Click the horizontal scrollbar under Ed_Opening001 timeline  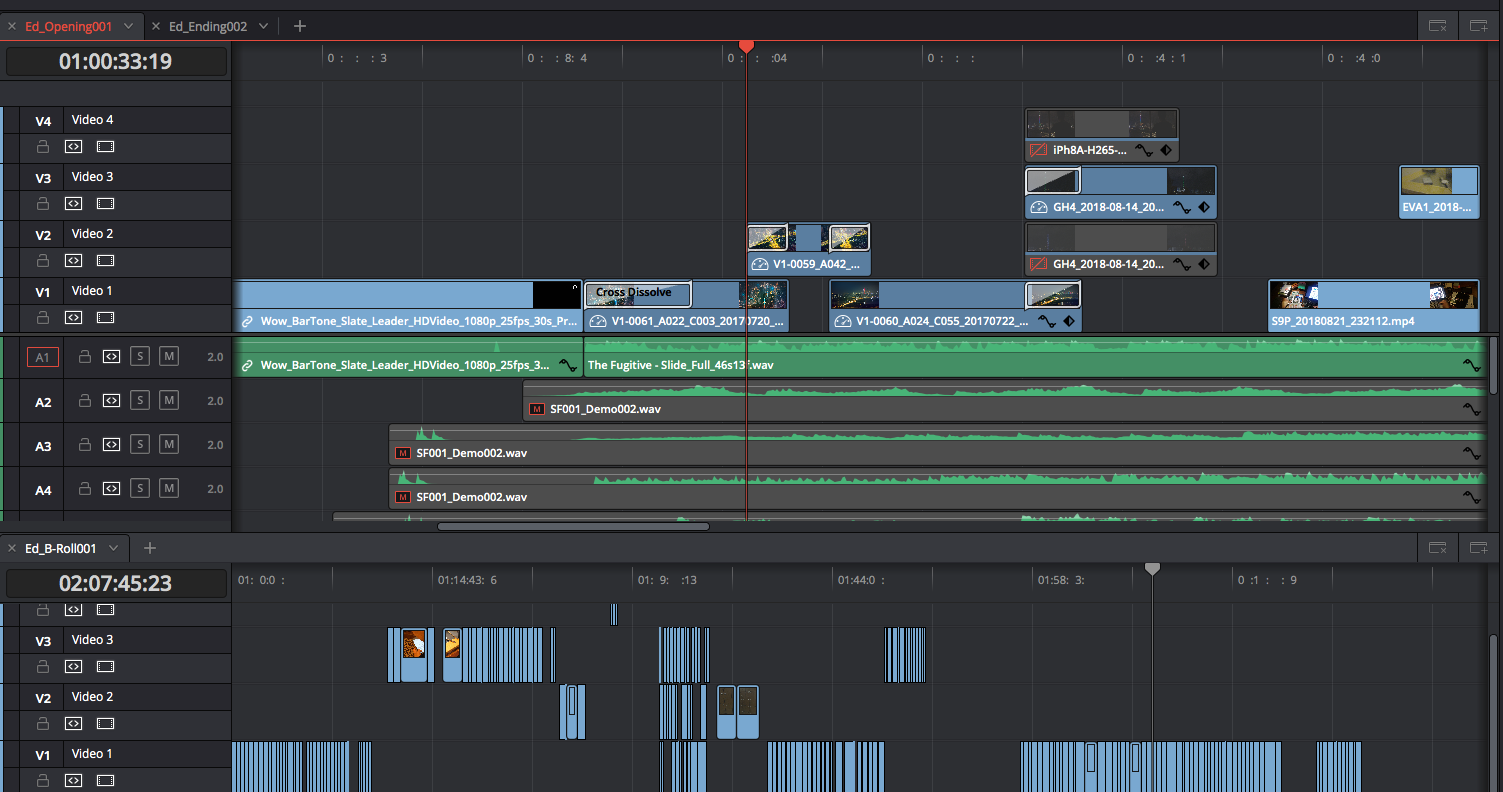click(x=573, y=526)
